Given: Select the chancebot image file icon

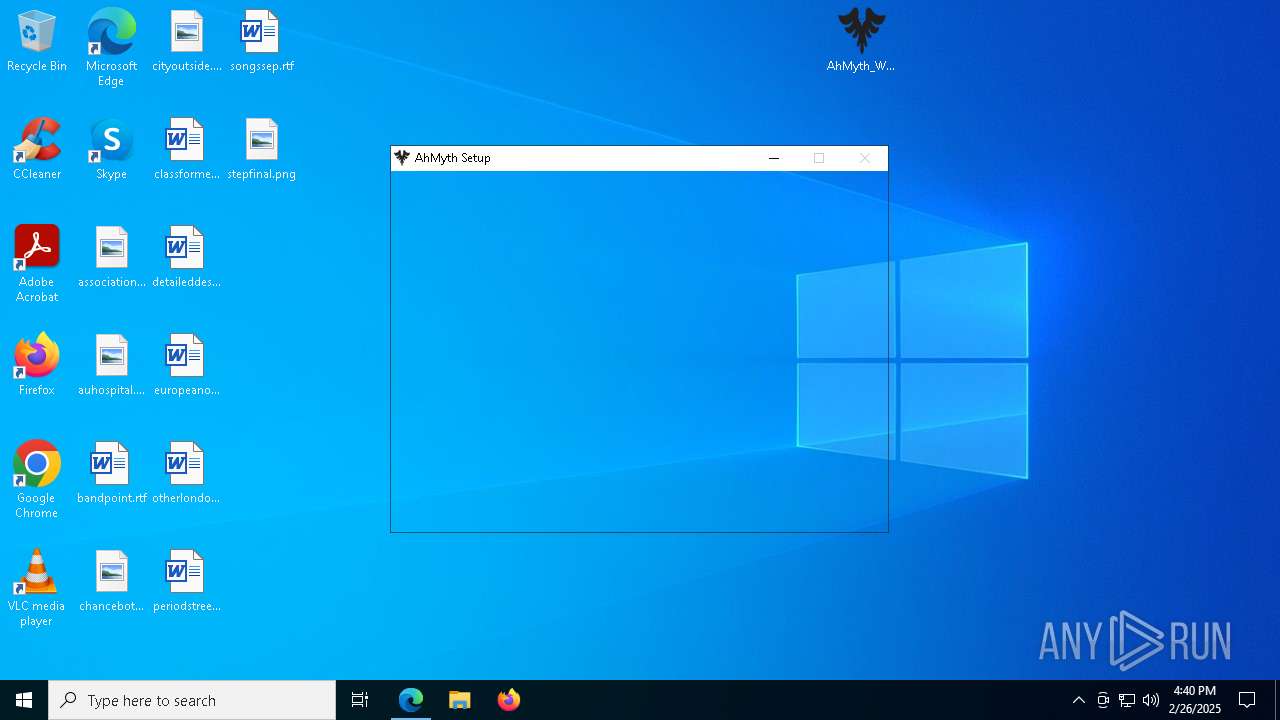Looking at the screenshot, I should pyautogui.click(x=111, y=581).
